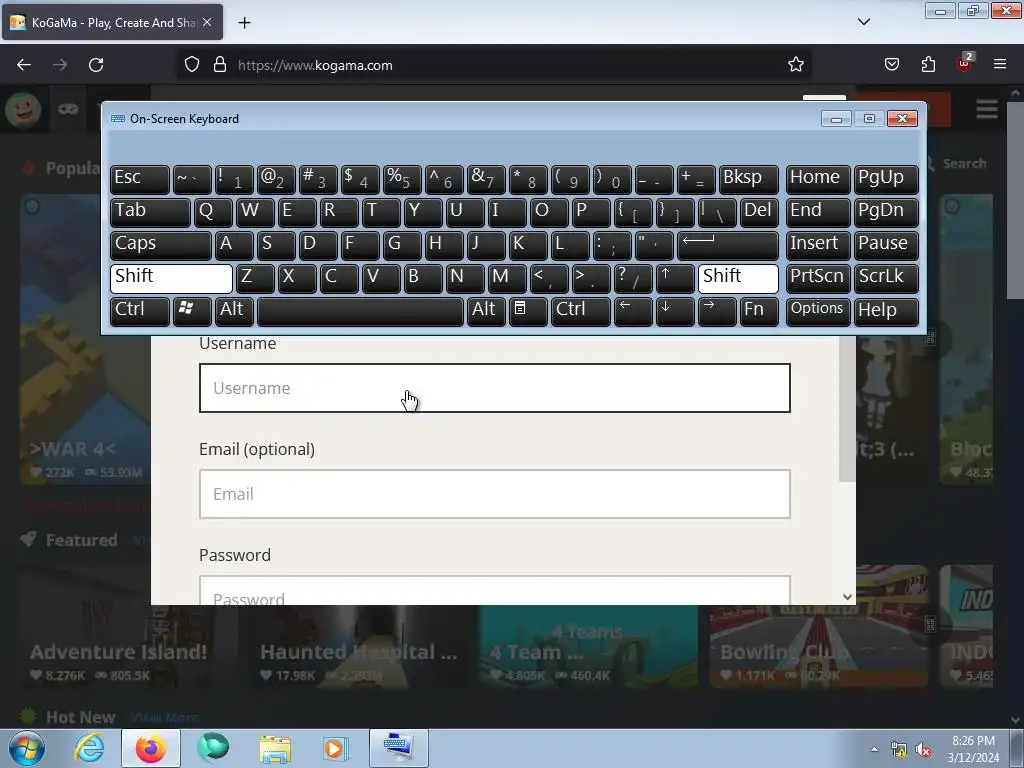Tap the Home key
The image size is (1024, 768).
click(818, 179)
